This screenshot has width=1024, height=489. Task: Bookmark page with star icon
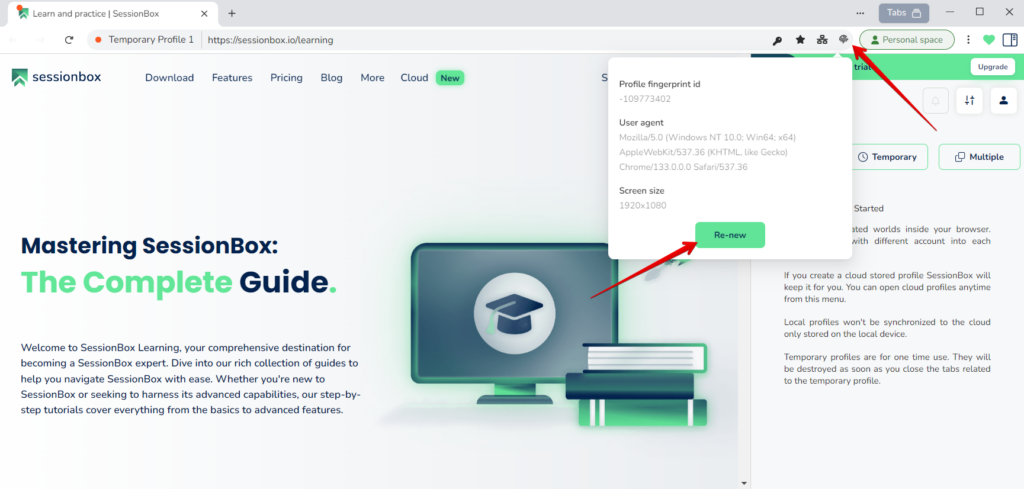(800, 40)
